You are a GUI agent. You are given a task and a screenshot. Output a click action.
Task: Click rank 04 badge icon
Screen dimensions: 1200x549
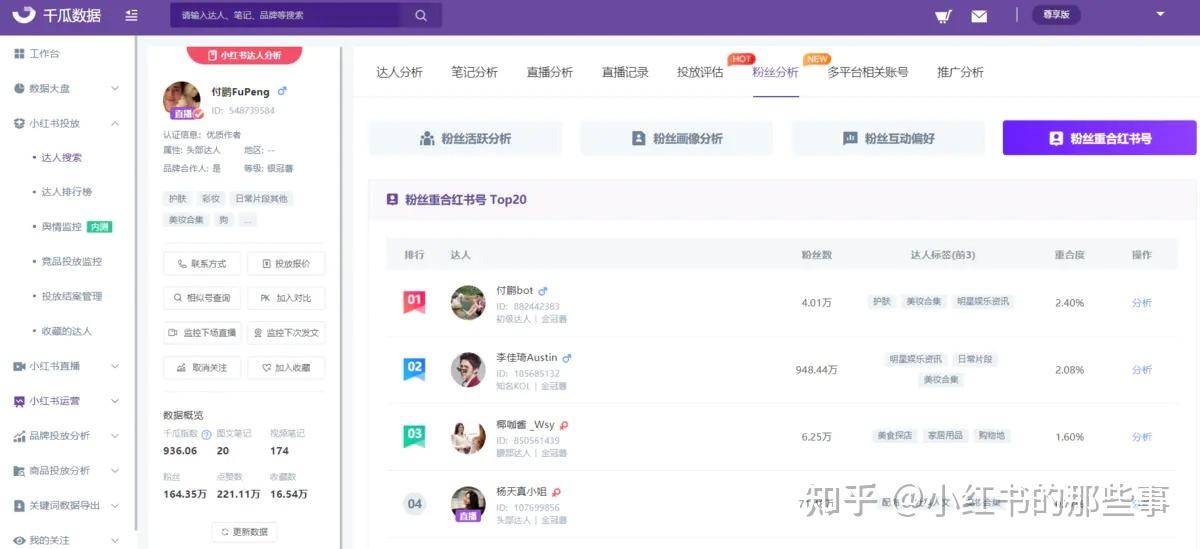pyautogui.click(x=415, y=504)
